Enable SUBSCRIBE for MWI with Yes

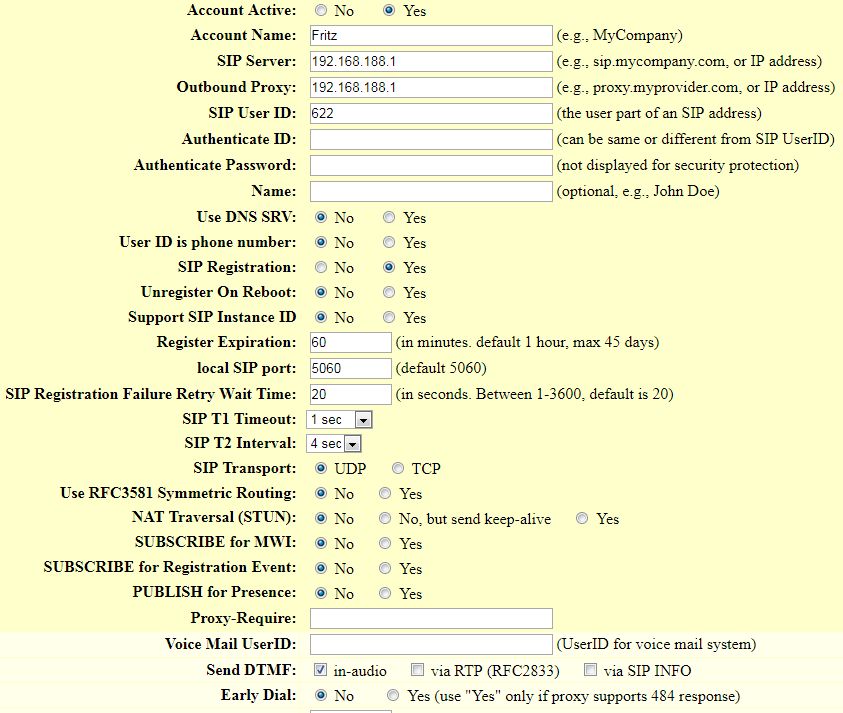[x=385, y=544]
